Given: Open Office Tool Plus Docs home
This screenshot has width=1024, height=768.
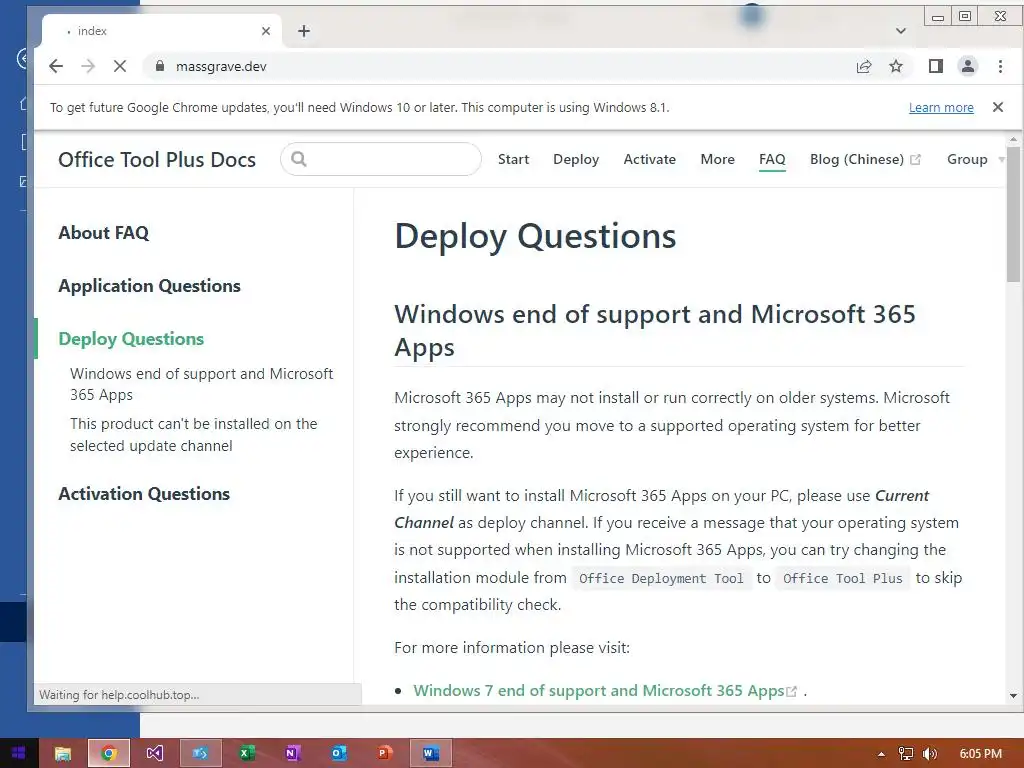Looking at the screenshot, I should tap(157, 159).
